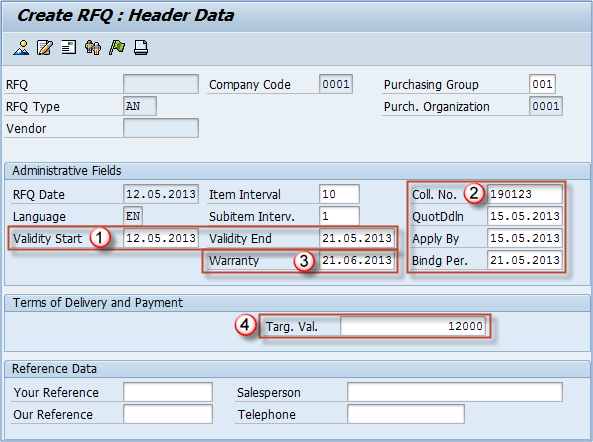Focus the Your Reference input box
Viewport: 593px width, 442px height.
pos(168,392)
